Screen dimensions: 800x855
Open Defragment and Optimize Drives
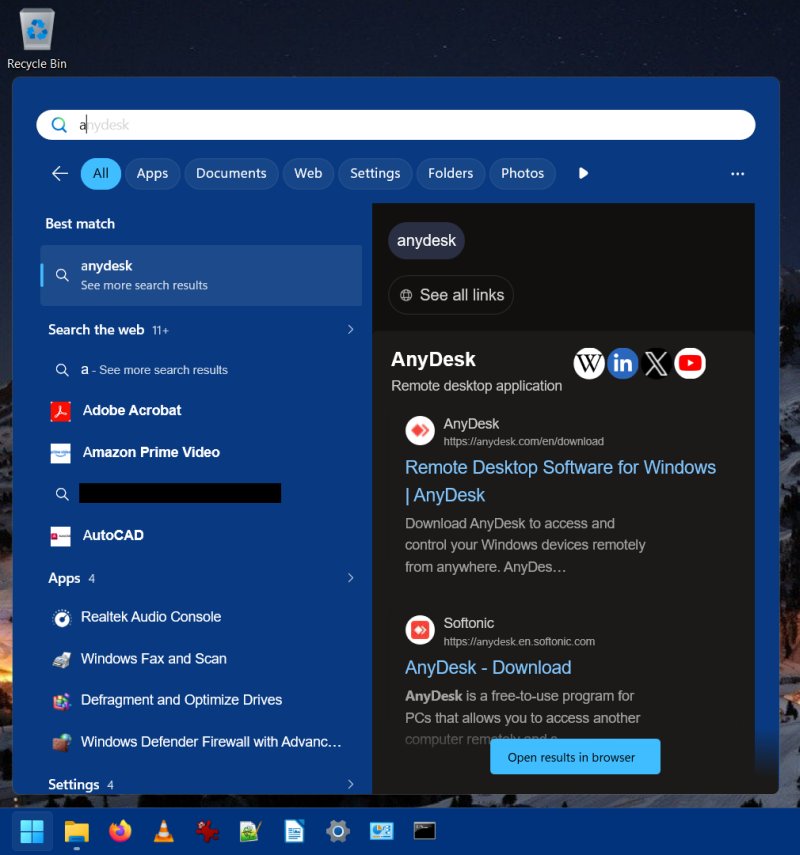click(x=201, y=700)
